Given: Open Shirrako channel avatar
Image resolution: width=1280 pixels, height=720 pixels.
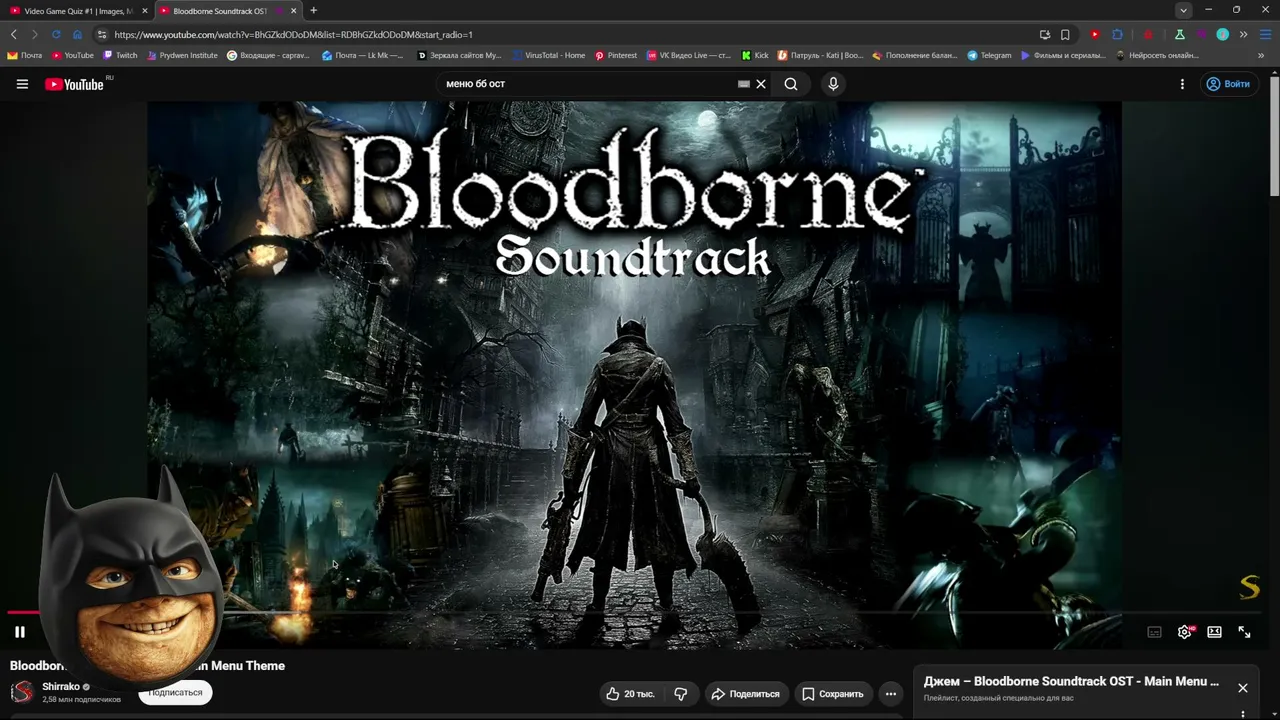Looking at the screenshot, I should tap(22, 692).
